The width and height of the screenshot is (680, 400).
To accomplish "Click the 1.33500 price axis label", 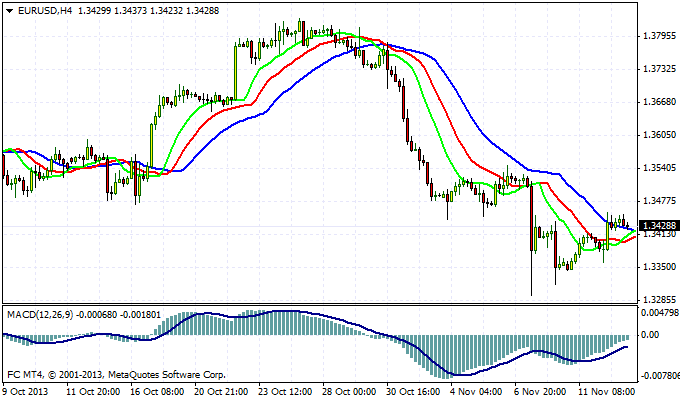I will click(659, 266).
